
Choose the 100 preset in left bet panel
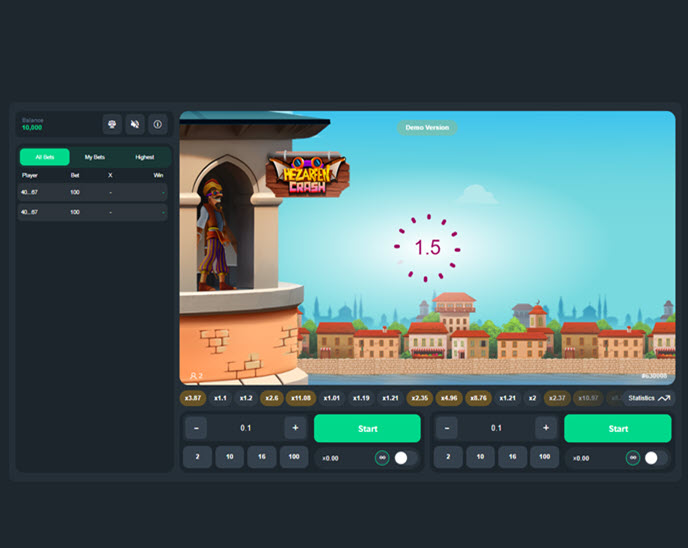pyautogui.click(x=293, y=457)
